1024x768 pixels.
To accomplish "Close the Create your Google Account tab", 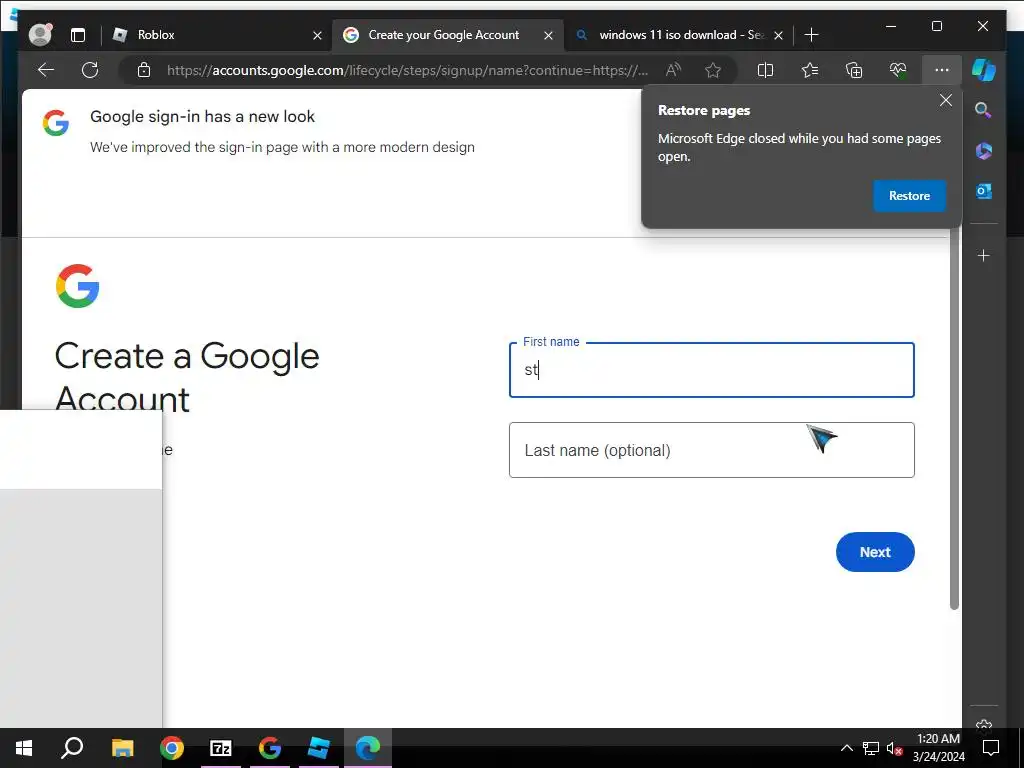I will tap(549, 35).
